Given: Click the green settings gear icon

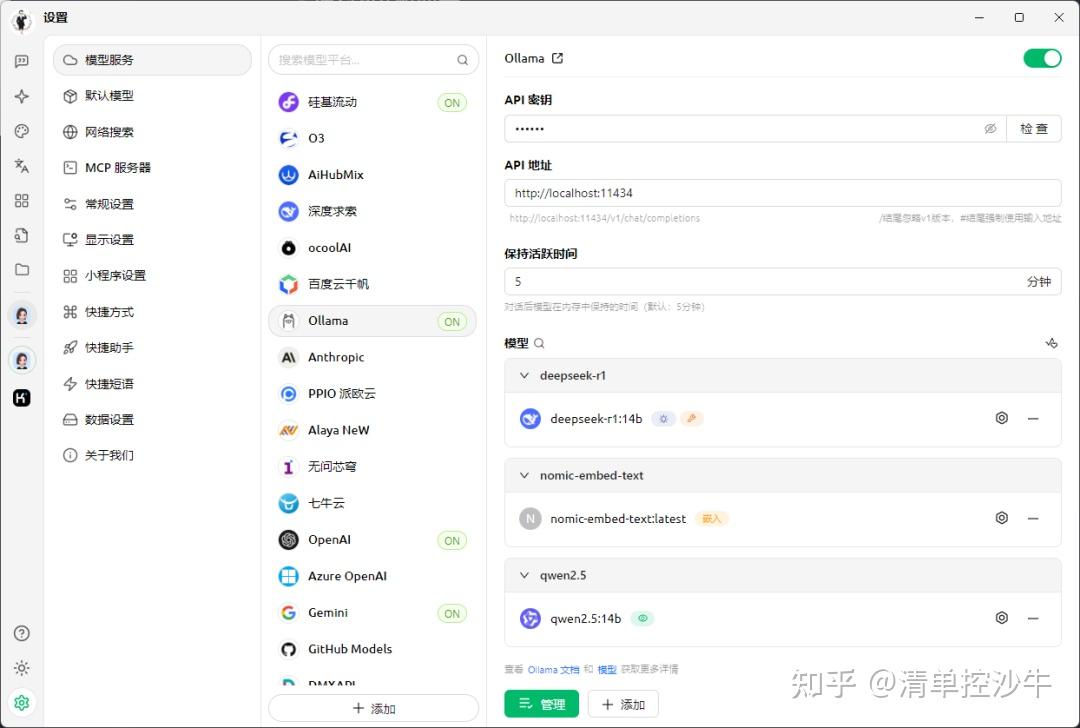Looking at the screenshot, I should 21,703.
